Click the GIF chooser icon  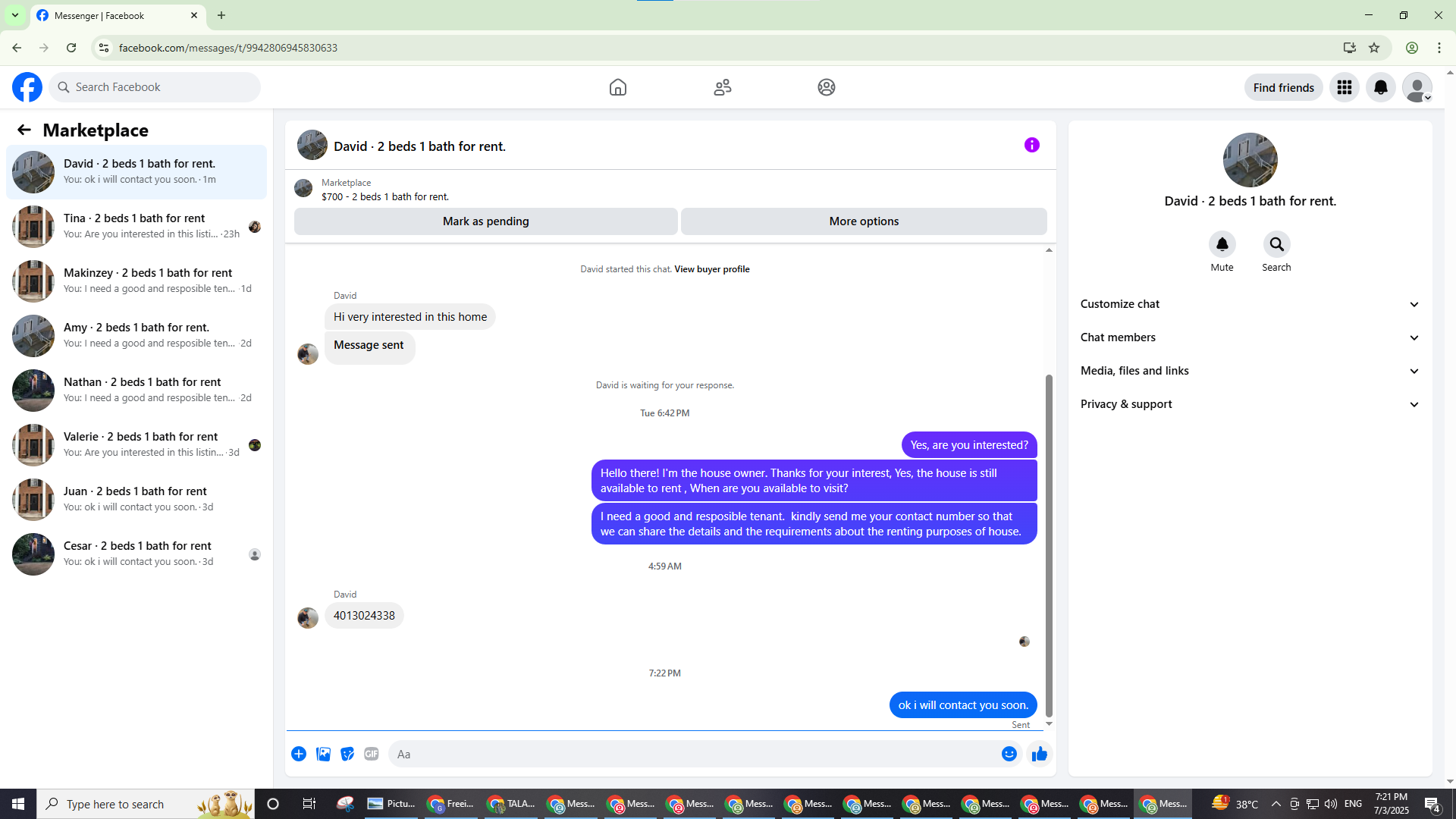point(371,754)
